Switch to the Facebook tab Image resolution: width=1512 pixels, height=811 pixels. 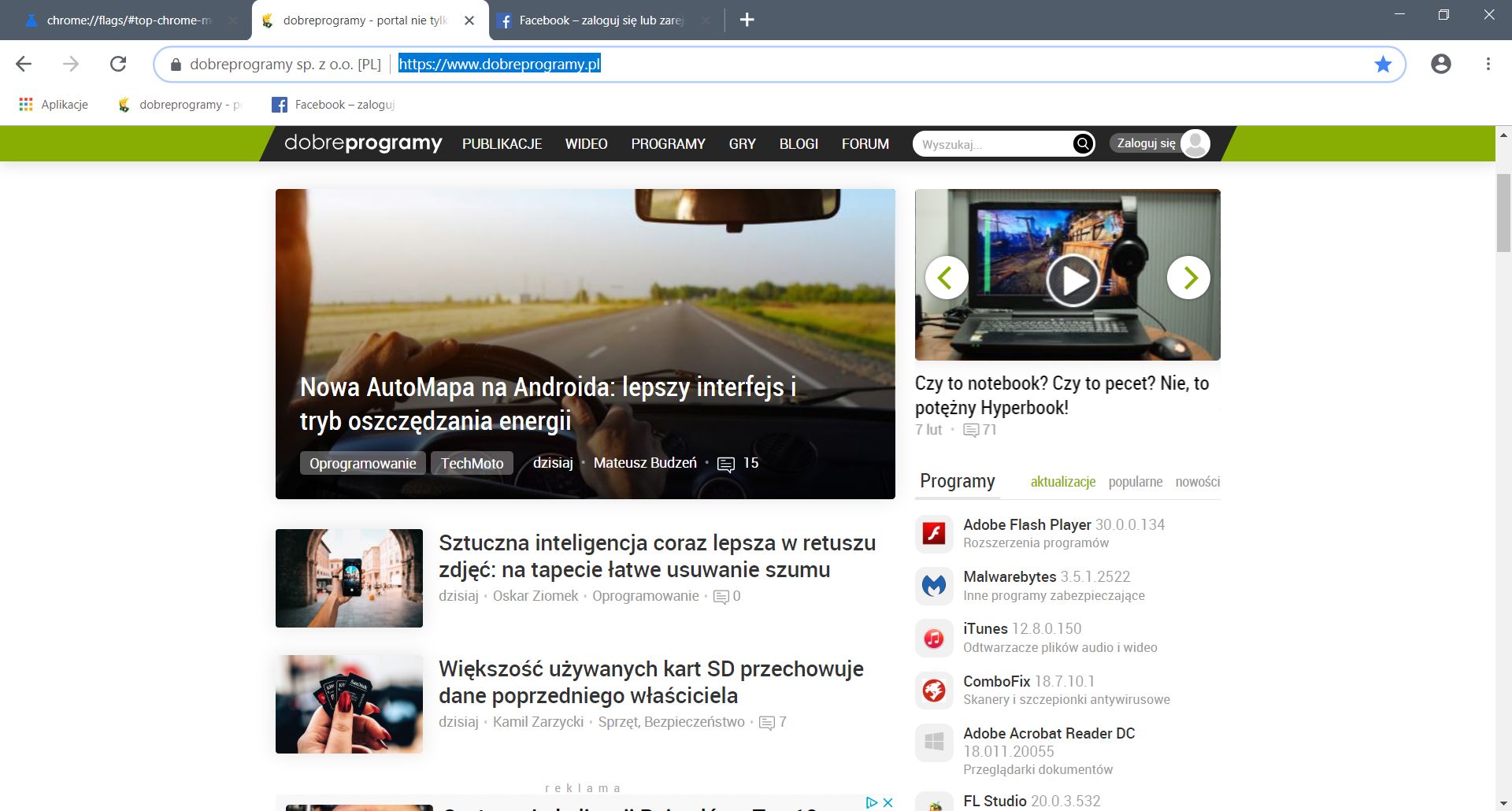[x=602, y=20]
